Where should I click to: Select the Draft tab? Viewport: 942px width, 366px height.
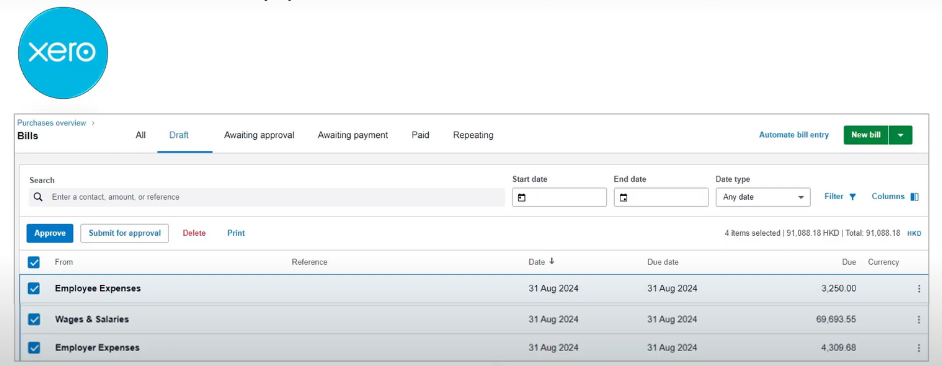point(179,135)
